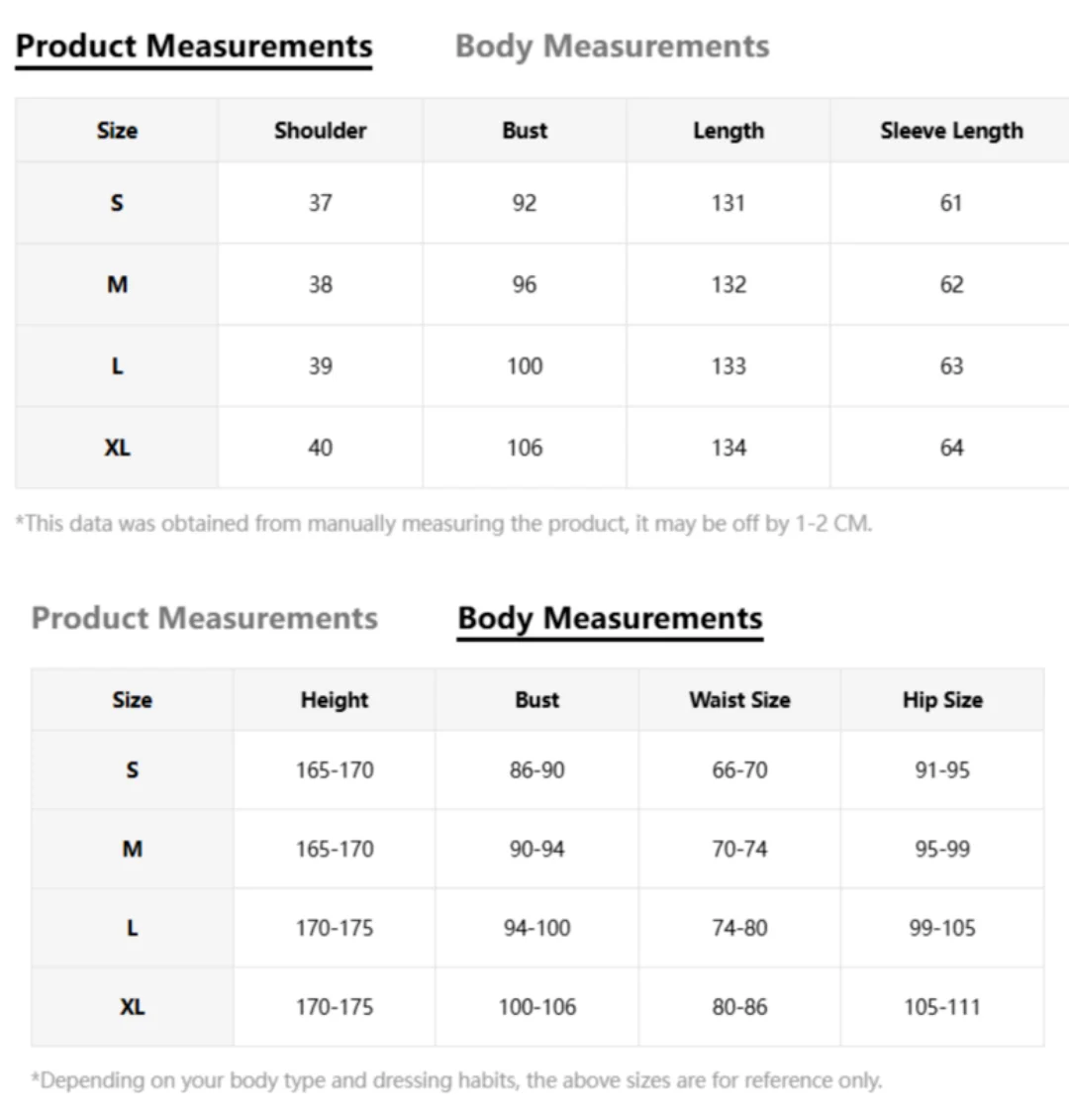1069x1120 pixels.
Task: Click the hip size value 105-111 cell
Action: 942,1007
